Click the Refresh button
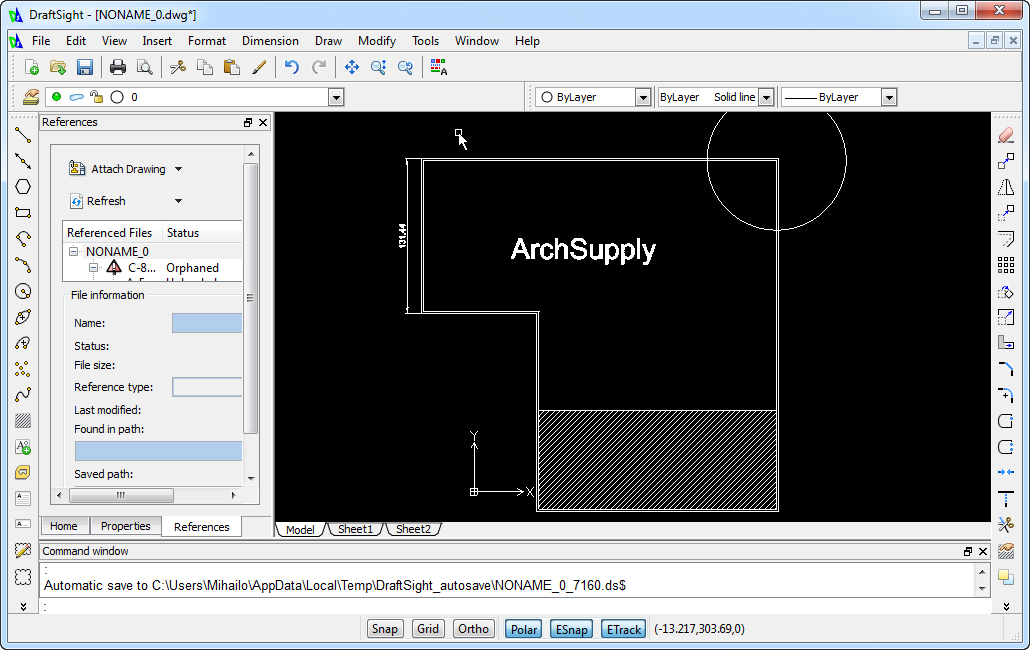Viewport: 1030px width, 650px height. (x=98, y=201)
